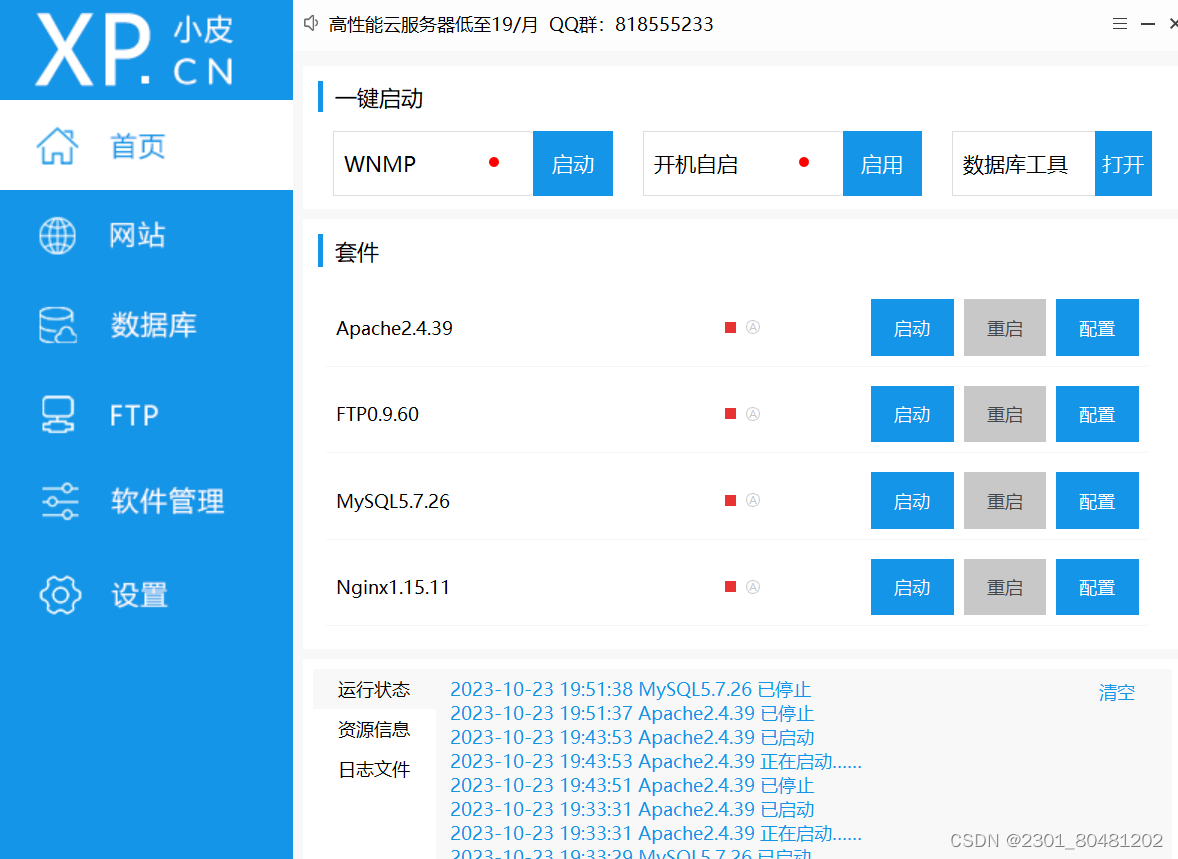The width and height of the screenshot is (1178, 859).
Task: Open the 首页 page in sidebar
Action: tap(146, 145)
